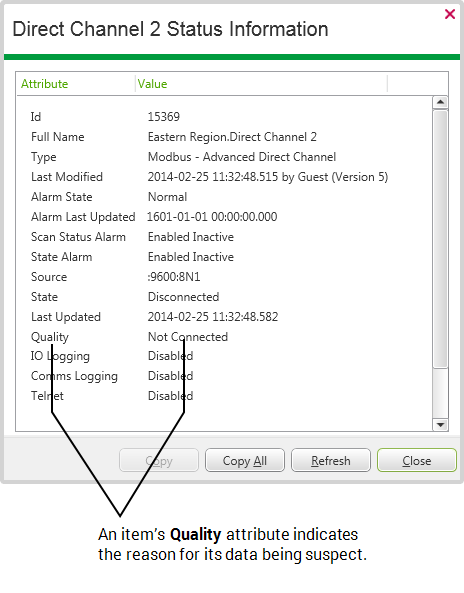This screenshot has width=464, height=593.
Task: Click the scrollbar down arrow
Action: pos(440,424)
